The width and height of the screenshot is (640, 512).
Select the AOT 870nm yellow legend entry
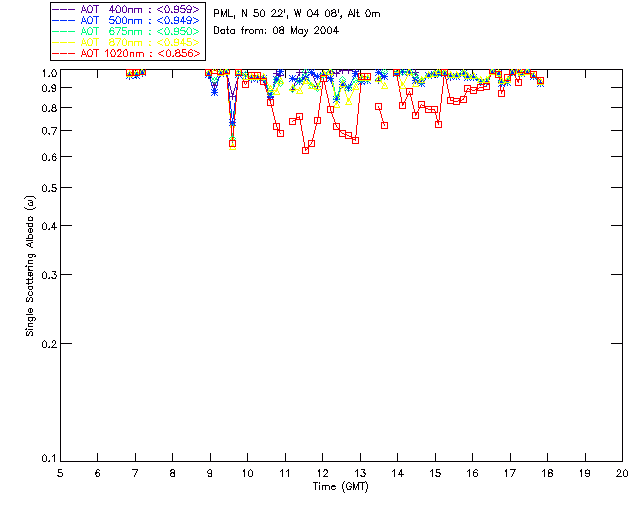126,42
